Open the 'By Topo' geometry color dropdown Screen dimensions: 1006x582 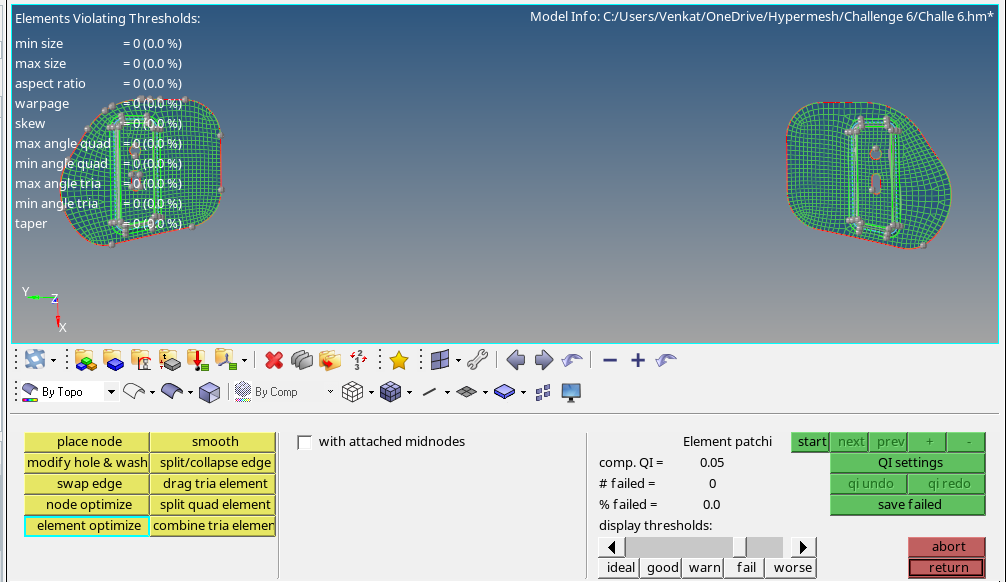click(112, 391)
